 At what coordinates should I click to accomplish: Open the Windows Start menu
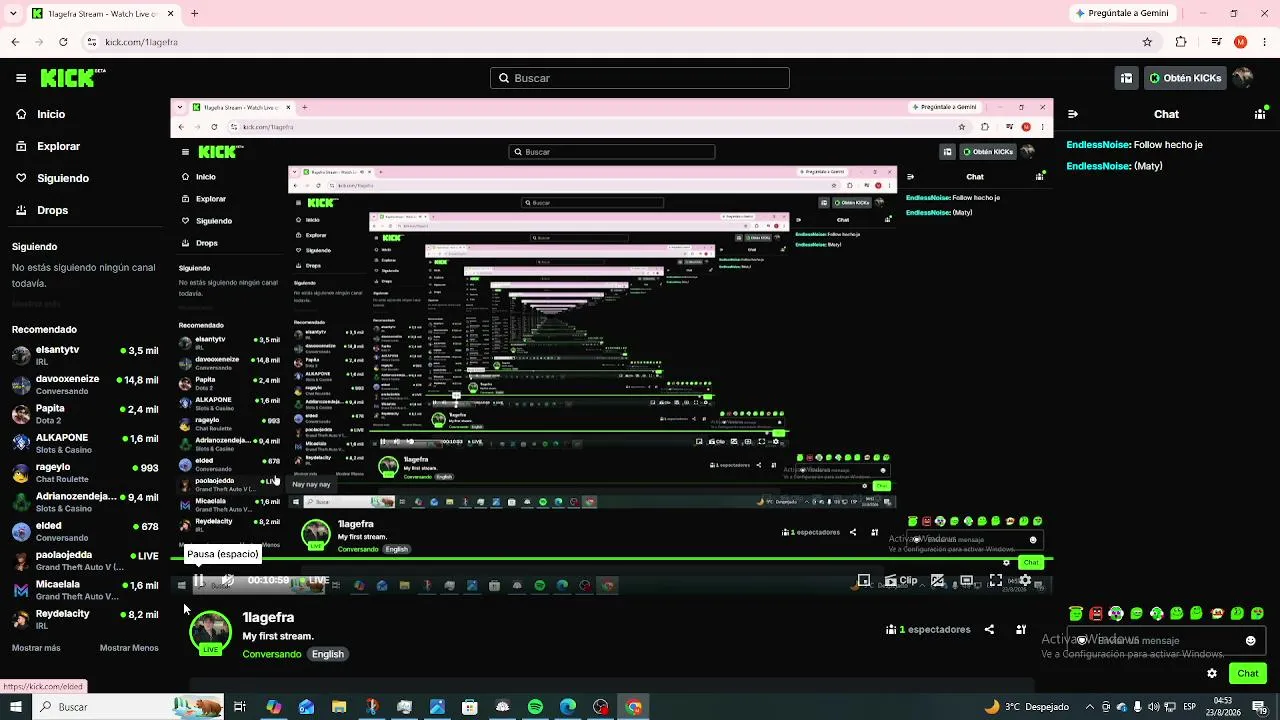pos(15,707)
